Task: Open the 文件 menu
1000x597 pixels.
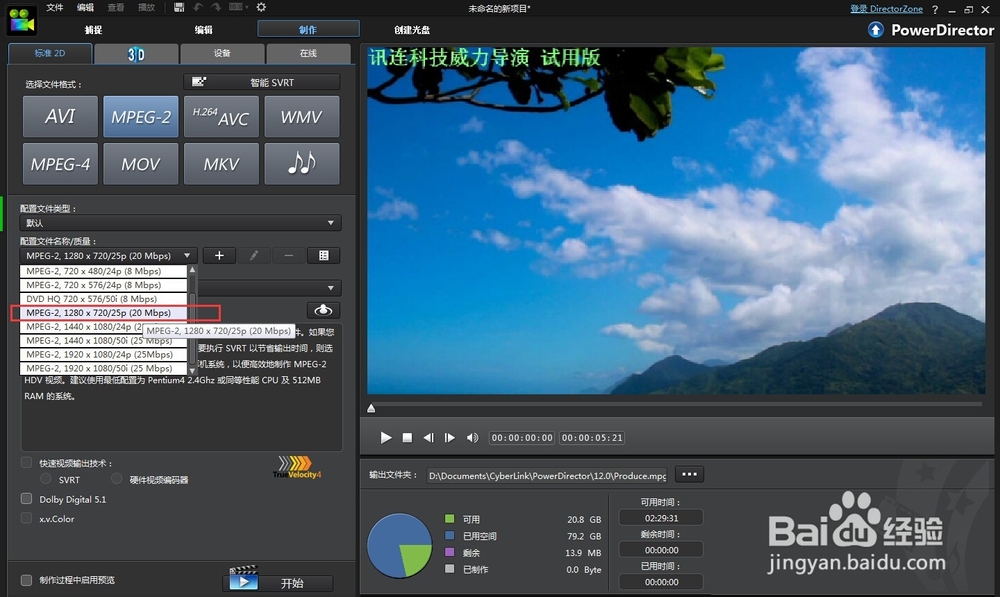Action: [x=55, y=8]
